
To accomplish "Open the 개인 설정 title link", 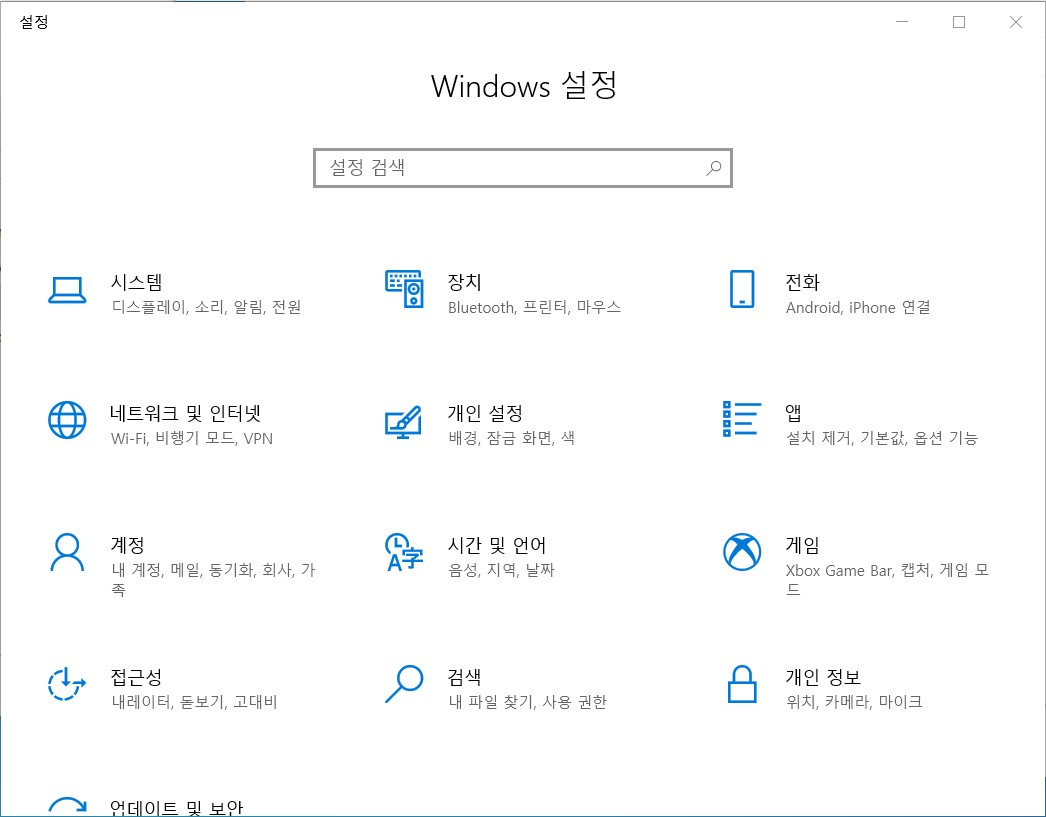I will (x=485, y=414).
